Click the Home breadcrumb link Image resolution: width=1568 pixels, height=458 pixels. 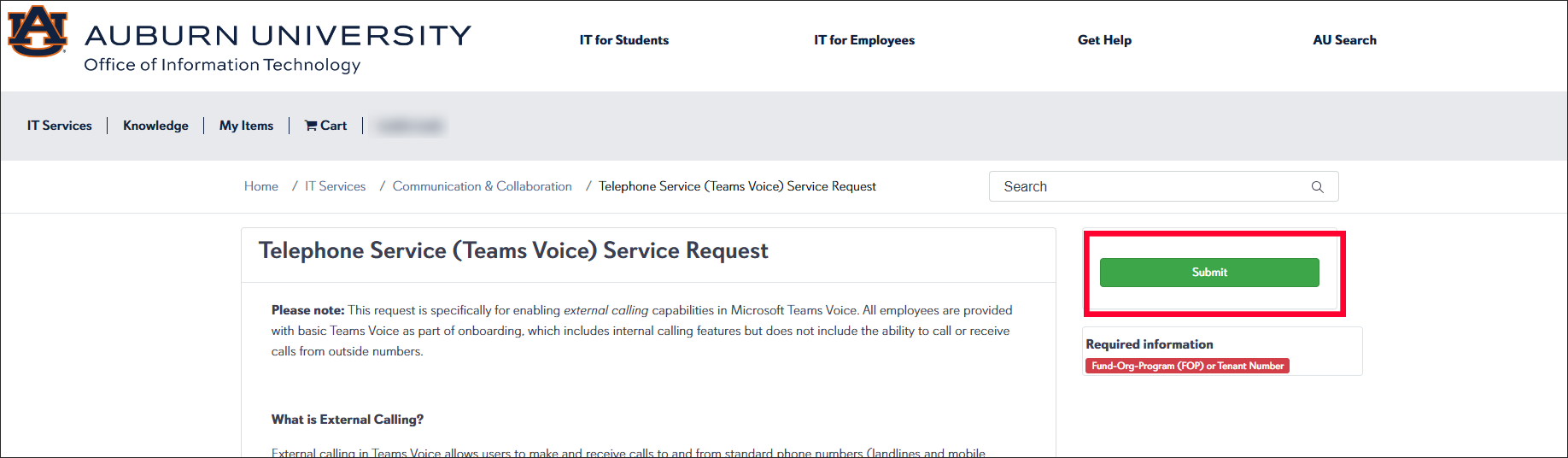pos(261,186)
